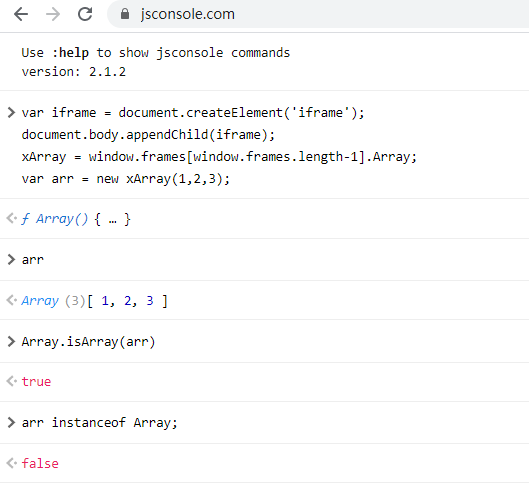Click the output arrow beside ƒ Array()
The image size is (529, 486).
tap(11, 218)
